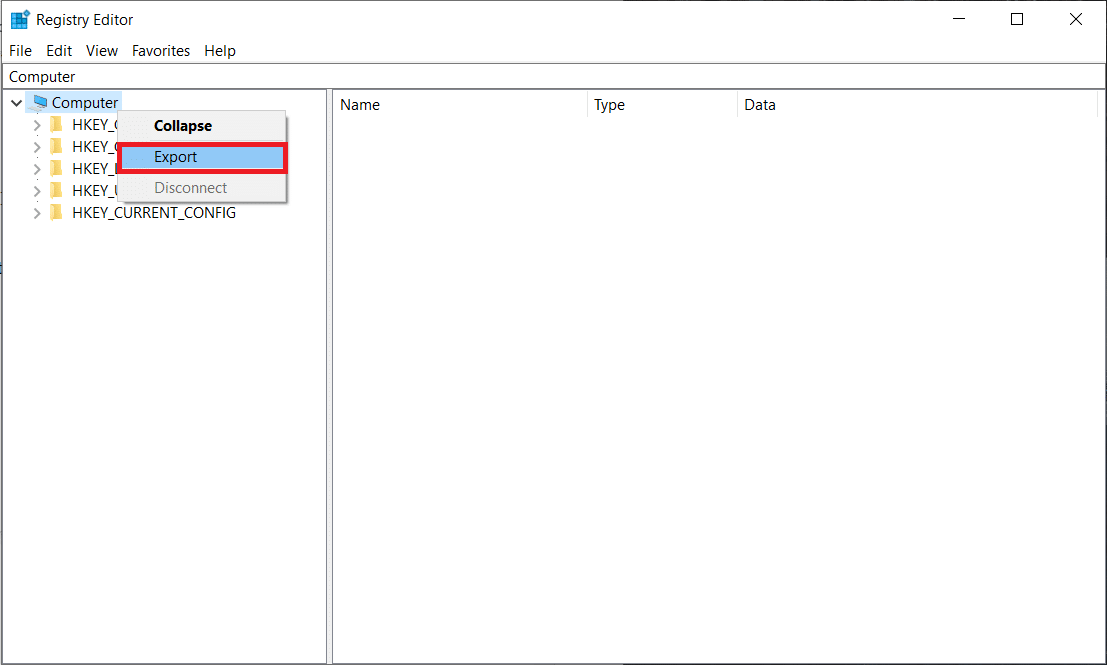Click the Registry Editor app icon in title bar

20,19
